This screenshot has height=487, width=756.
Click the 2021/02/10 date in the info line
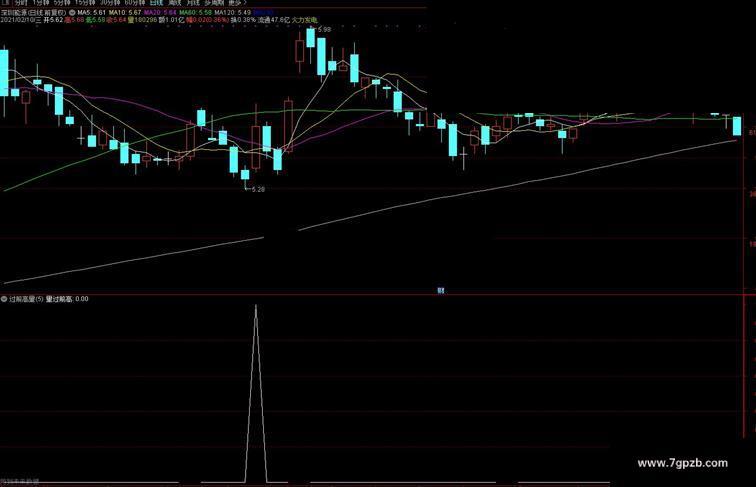click(x=18, y=20)
